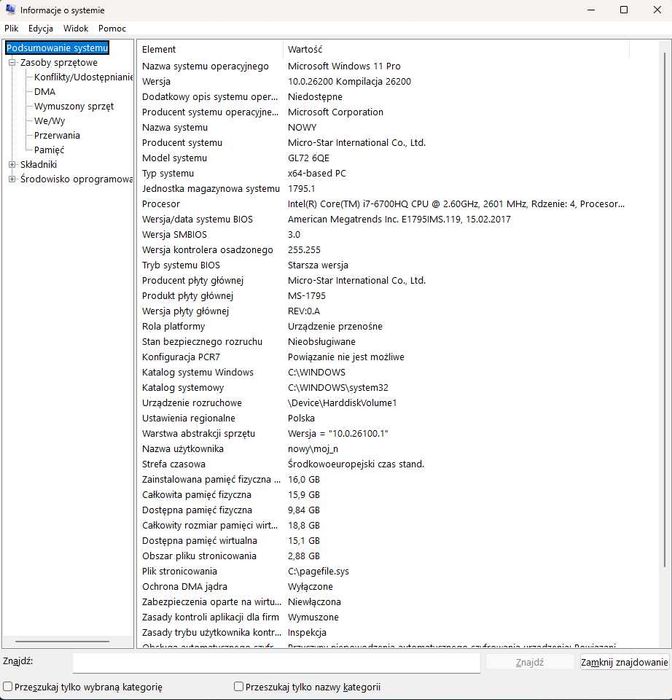The width and height of the screenshot is (672, 700).
Task: Click the Producent systemu row label
Action: click(182, 143)
